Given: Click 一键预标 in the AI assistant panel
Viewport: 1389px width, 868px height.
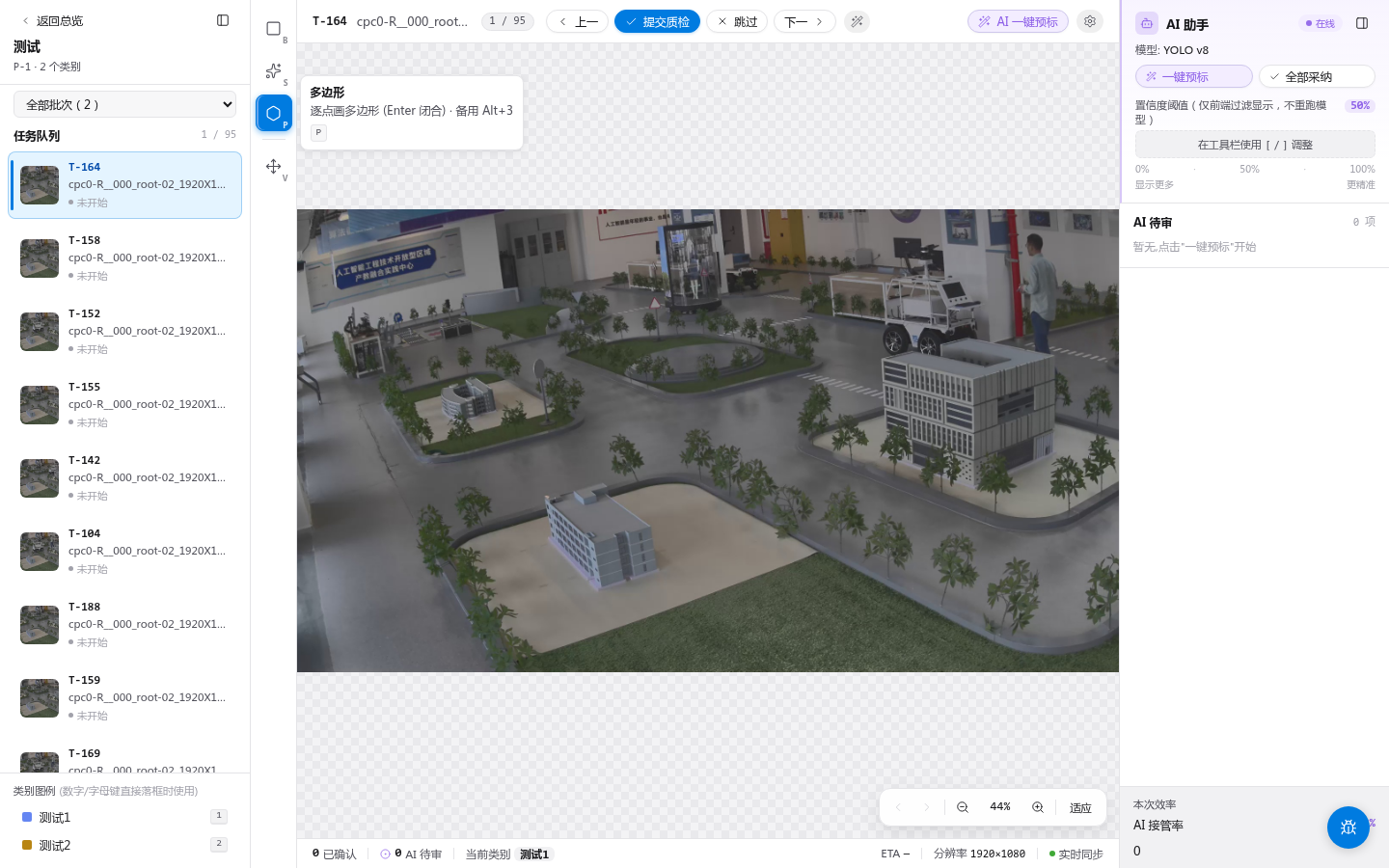Looking at the screenshot, I should coord(1194,76).
